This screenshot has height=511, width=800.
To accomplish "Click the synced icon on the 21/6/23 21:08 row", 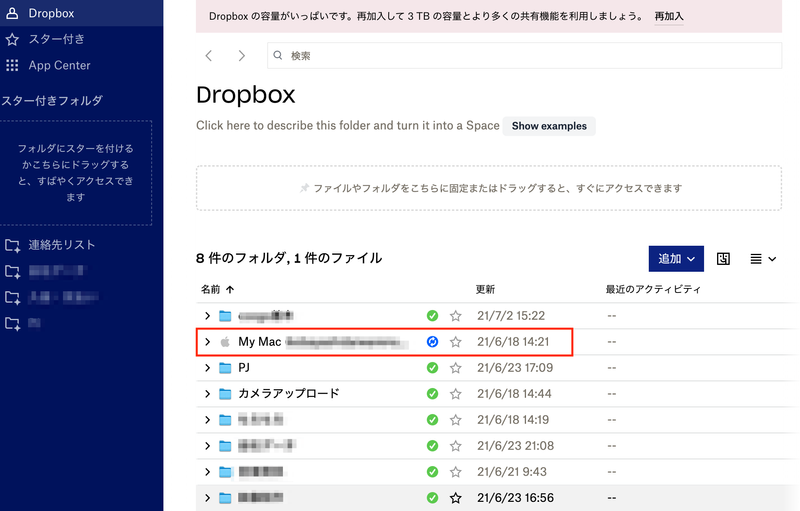I will pos(432,446).
